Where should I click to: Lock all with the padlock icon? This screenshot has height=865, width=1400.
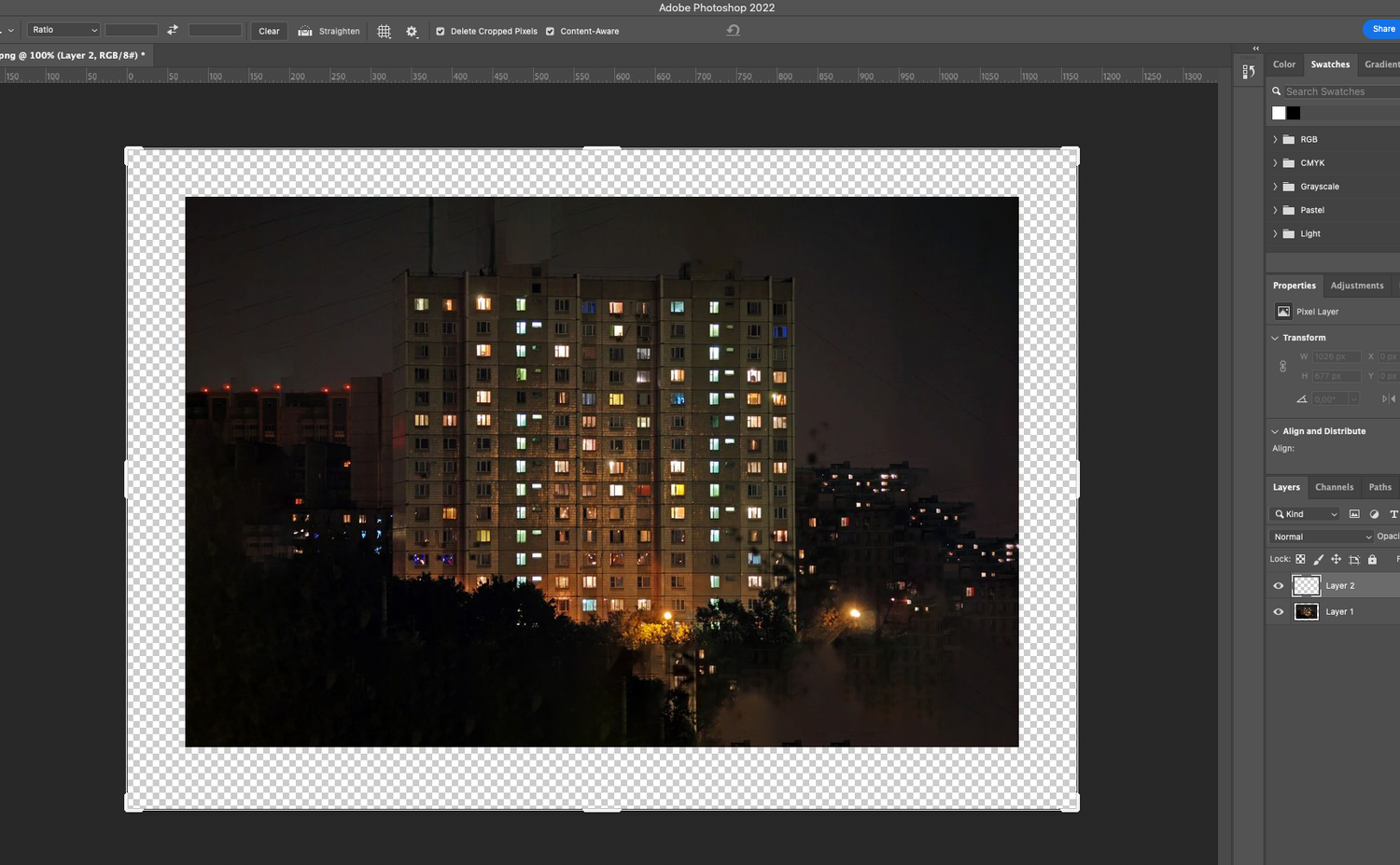coord(1372,559)
